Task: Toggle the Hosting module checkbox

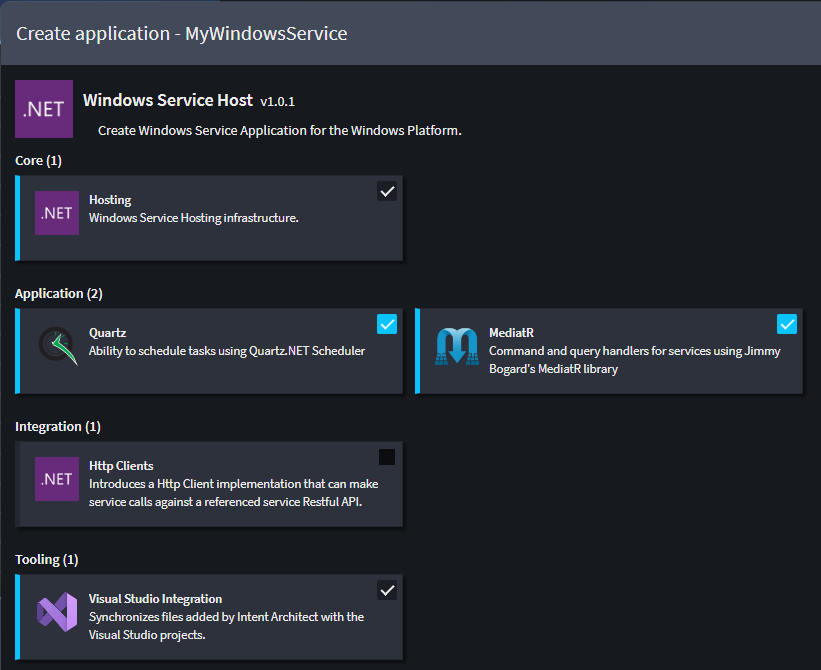Action: click(x=387, y=191)
